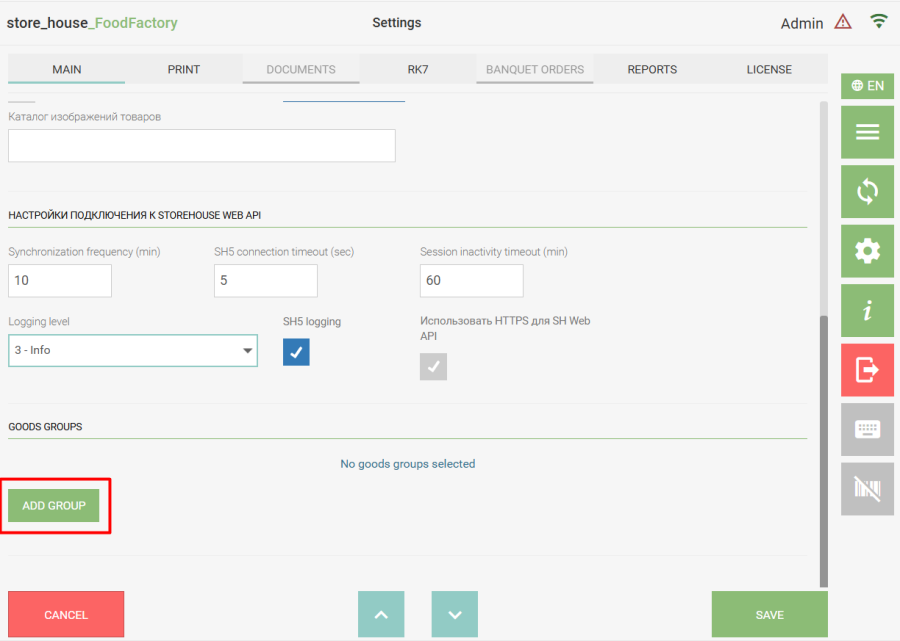Disable the SH5 logging checkbox
Viewport: 900px width, 641px height.
[296, 352]
